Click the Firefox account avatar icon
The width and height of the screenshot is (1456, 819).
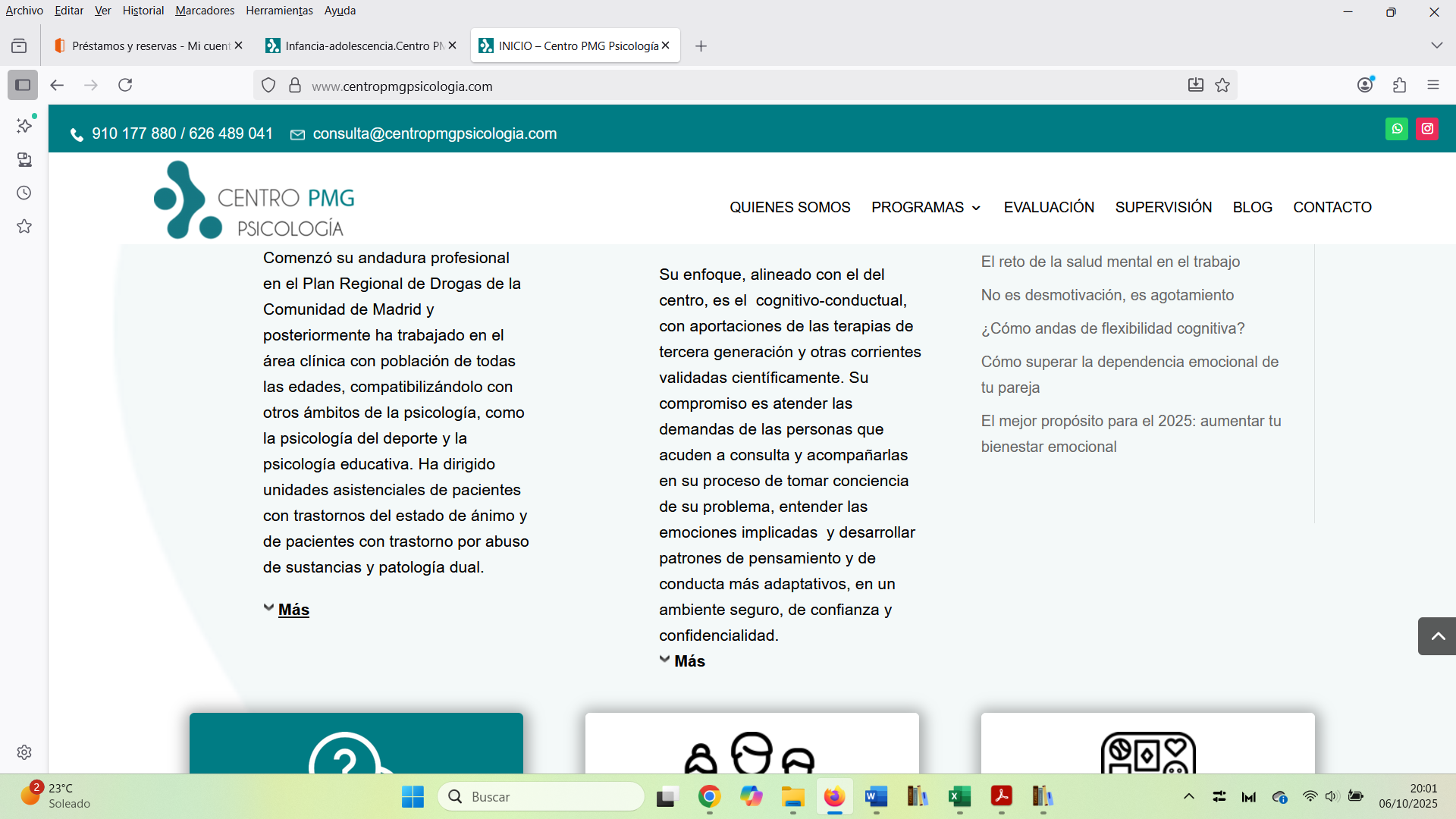point(1365,86)
